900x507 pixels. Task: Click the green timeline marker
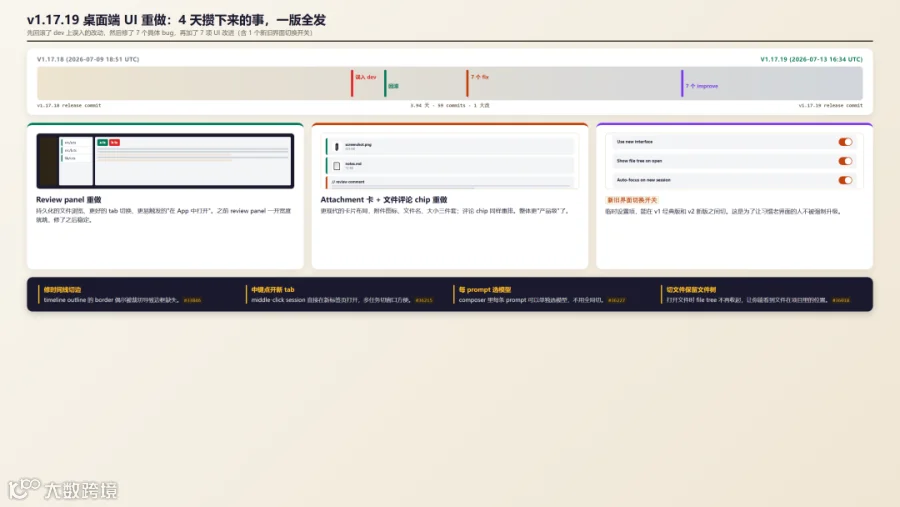(x=385, y=83)
